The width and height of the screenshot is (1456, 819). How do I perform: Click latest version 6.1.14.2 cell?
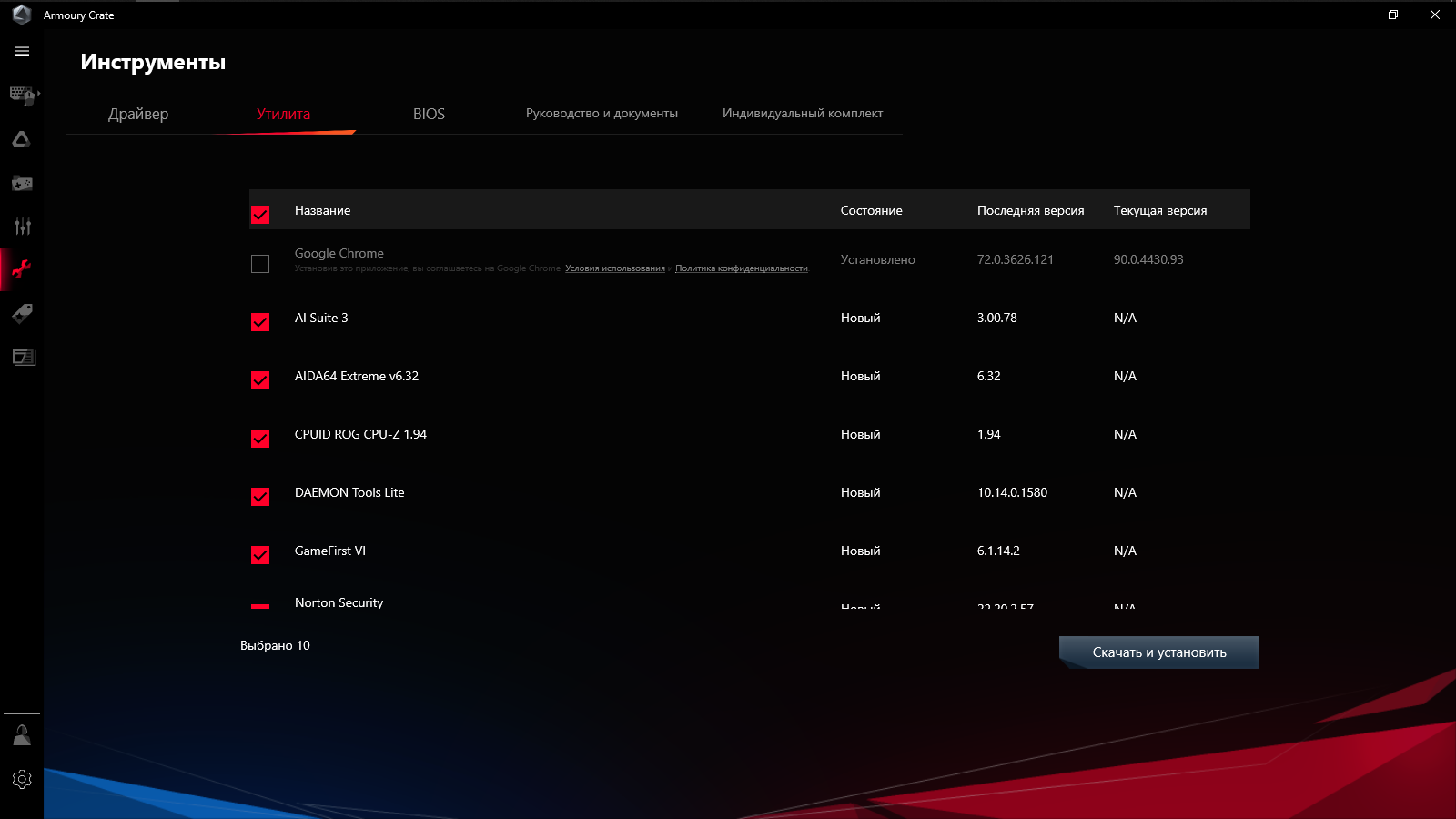point(998,551)
